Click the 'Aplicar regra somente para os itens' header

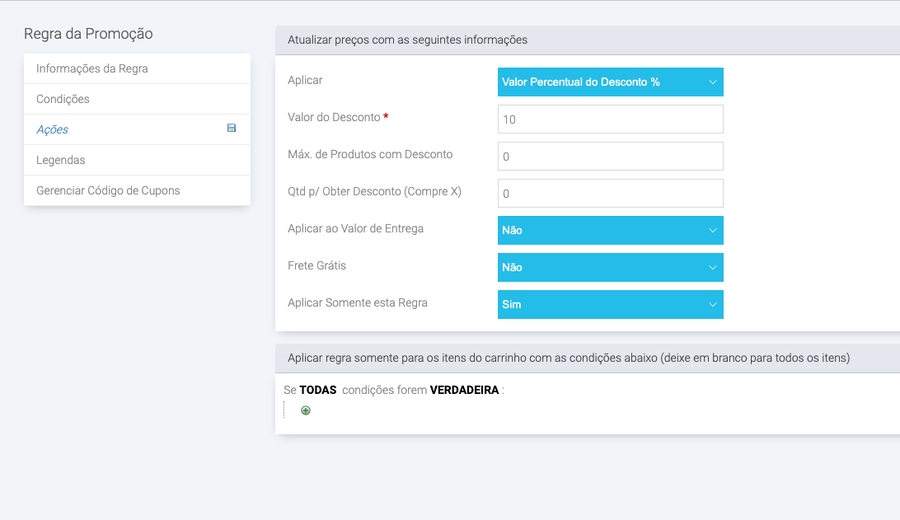click(568, 357)
